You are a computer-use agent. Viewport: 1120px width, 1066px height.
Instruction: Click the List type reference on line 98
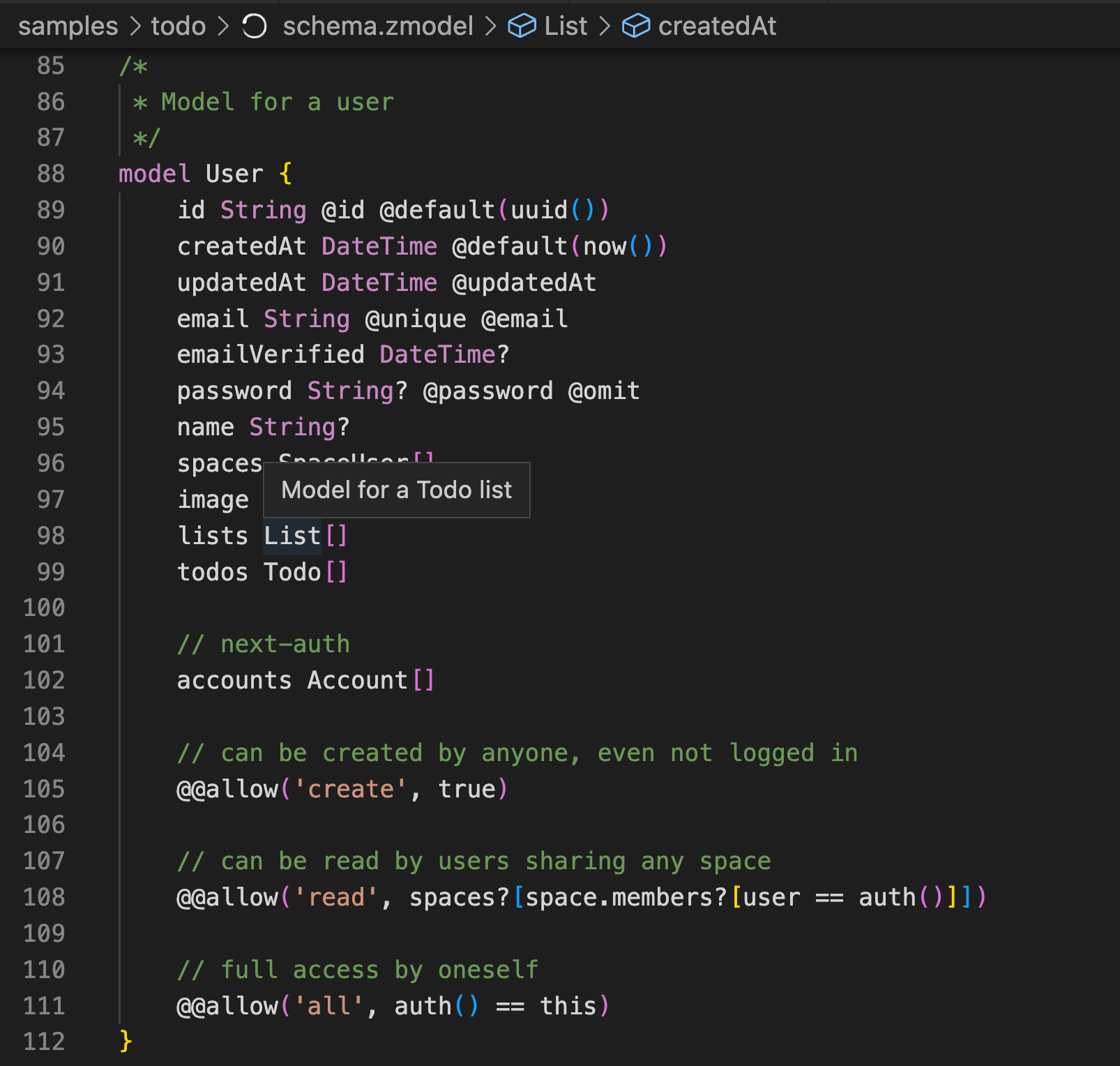(291, 535)
